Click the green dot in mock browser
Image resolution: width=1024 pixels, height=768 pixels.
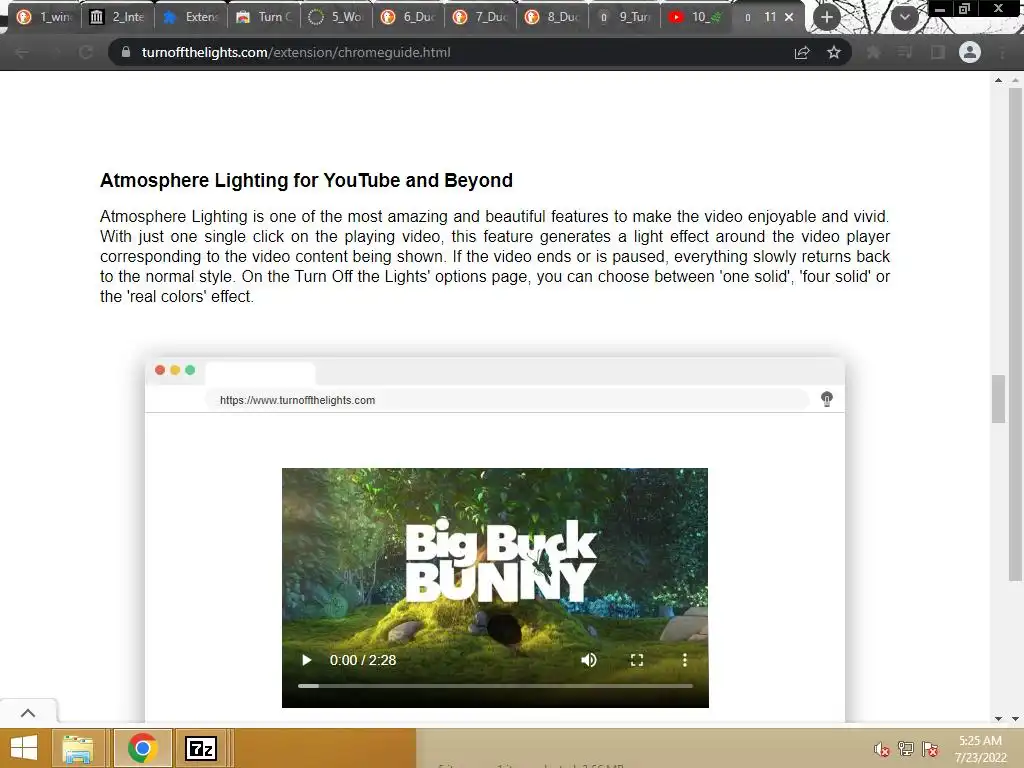tap(190, 370)
